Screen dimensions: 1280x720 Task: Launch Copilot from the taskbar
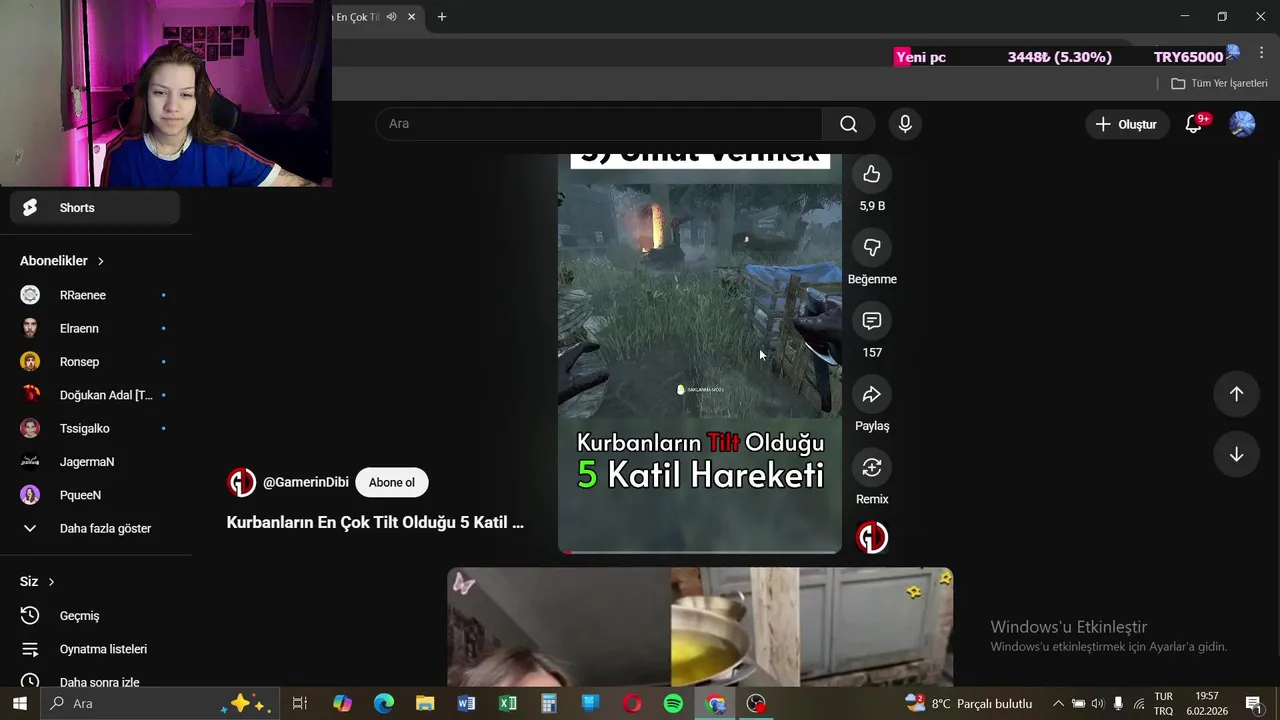pyautogui.click(x=342, y=704)
